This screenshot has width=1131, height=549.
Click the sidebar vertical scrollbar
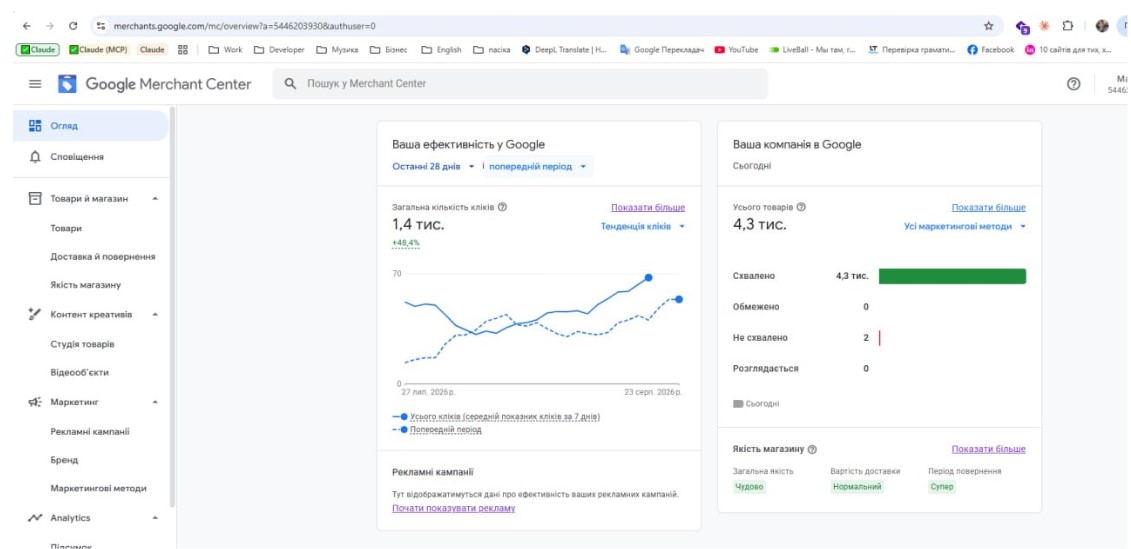point(172,307)
